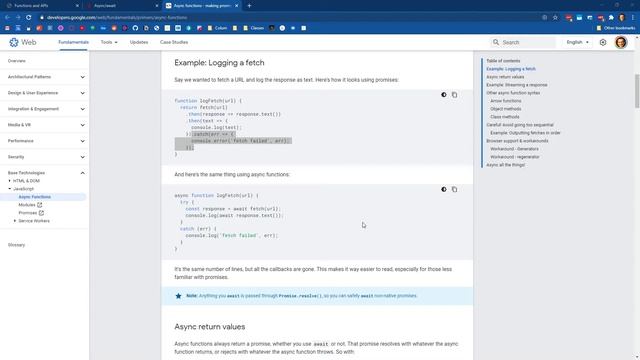The width and height of the screenshot is (640, 360).
Task: Click non-native promises link in Note
Action: [x=396, y=296]
